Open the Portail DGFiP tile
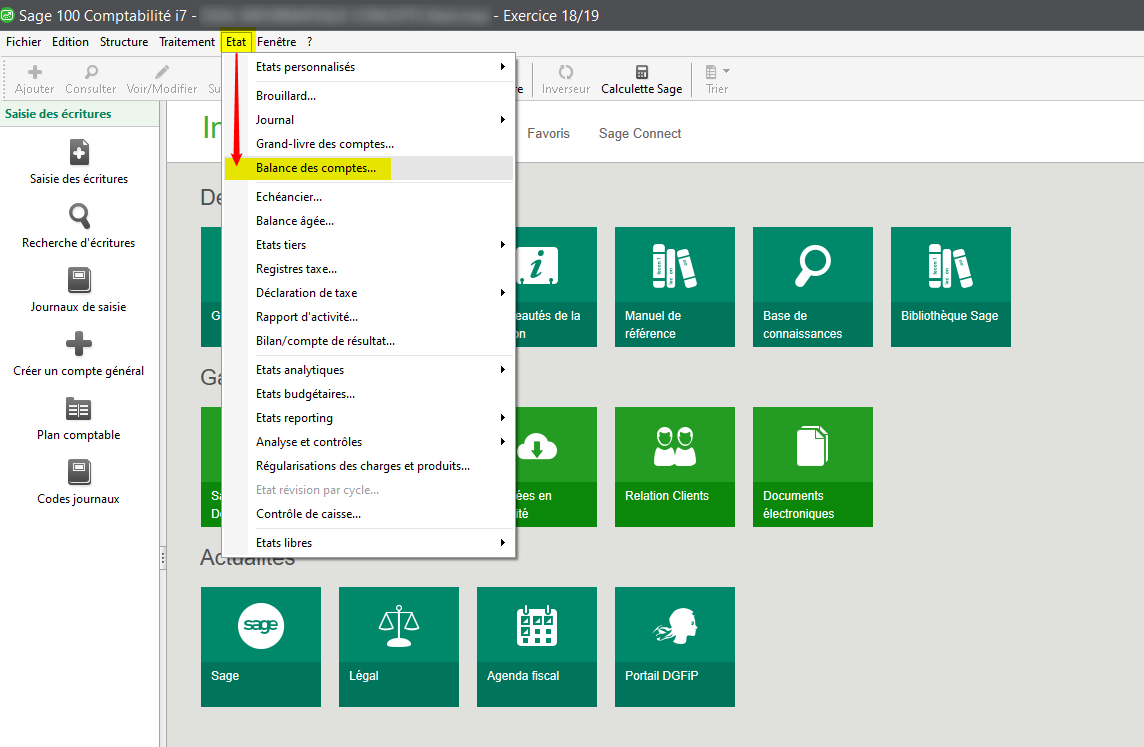 (x=674, y=646)
